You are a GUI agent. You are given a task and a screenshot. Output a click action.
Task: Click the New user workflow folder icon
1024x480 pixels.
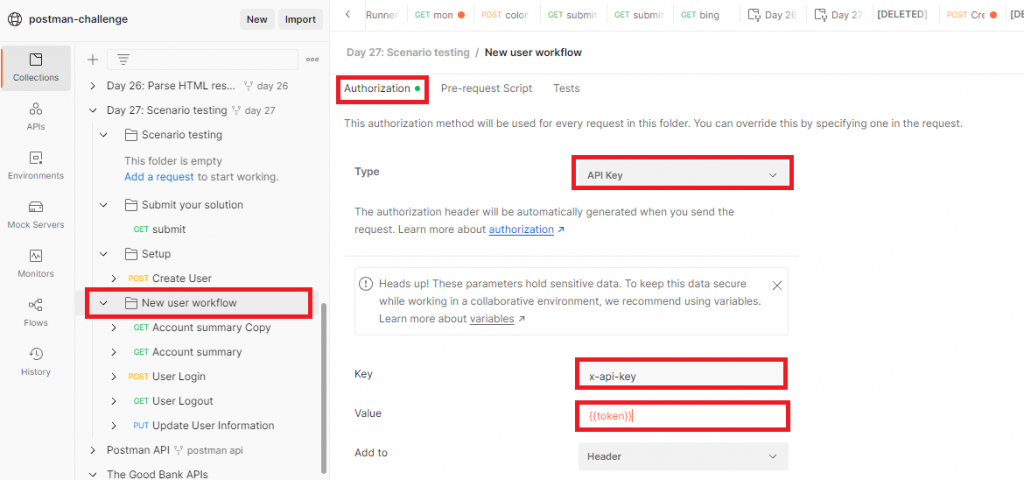[131, 303]
